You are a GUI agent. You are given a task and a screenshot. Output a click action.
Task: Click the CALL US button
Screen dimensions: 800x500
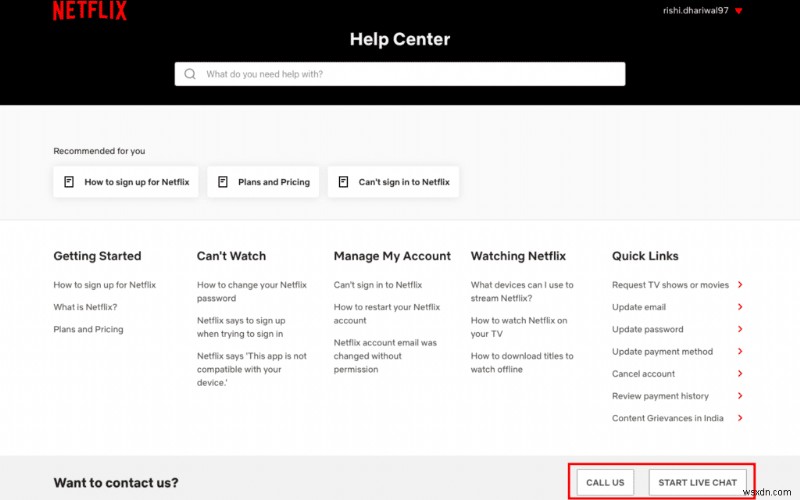(x=605, y=483)
